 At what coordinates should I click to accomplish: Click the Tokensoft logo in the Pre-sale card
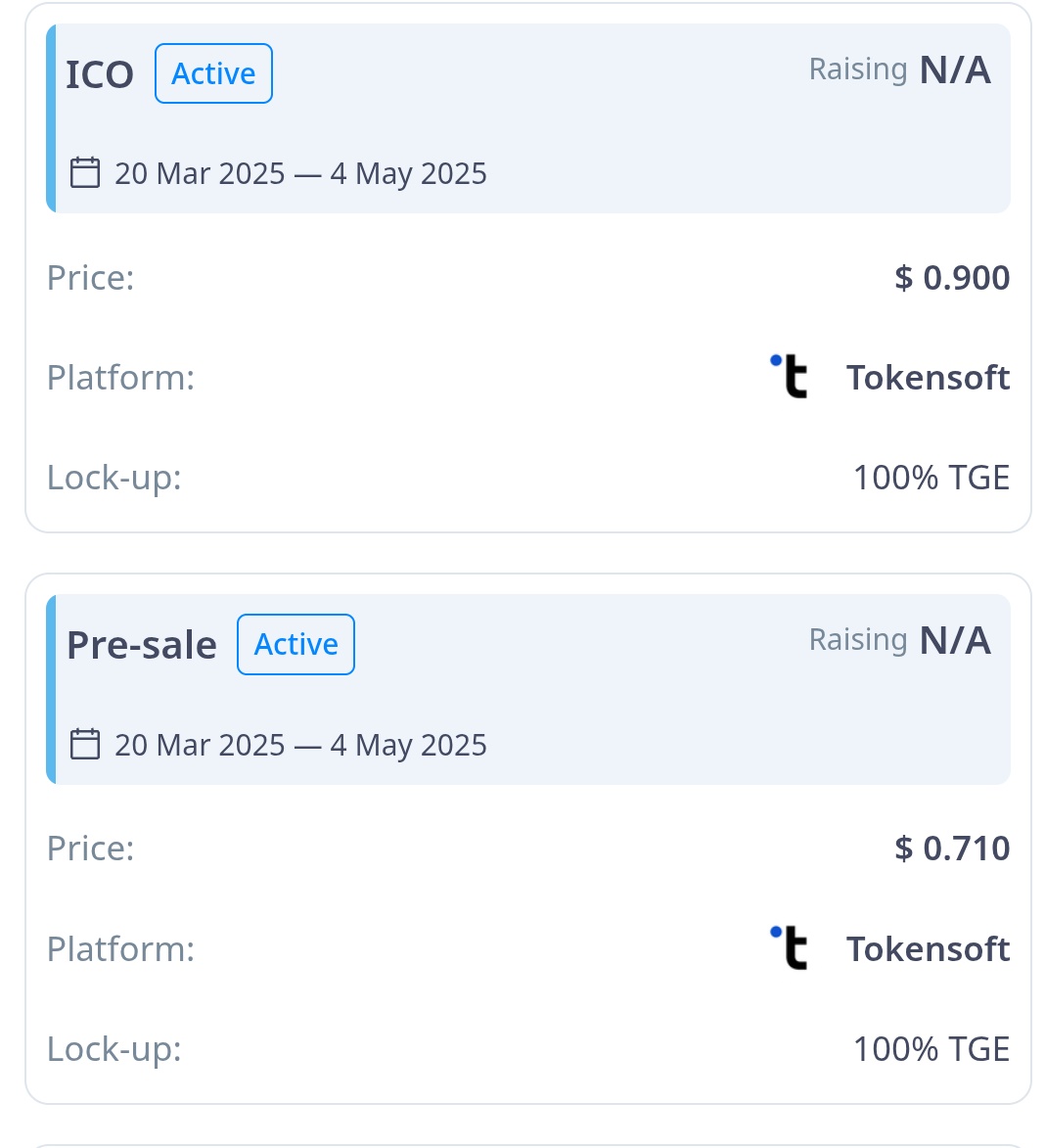pos(789,948)
